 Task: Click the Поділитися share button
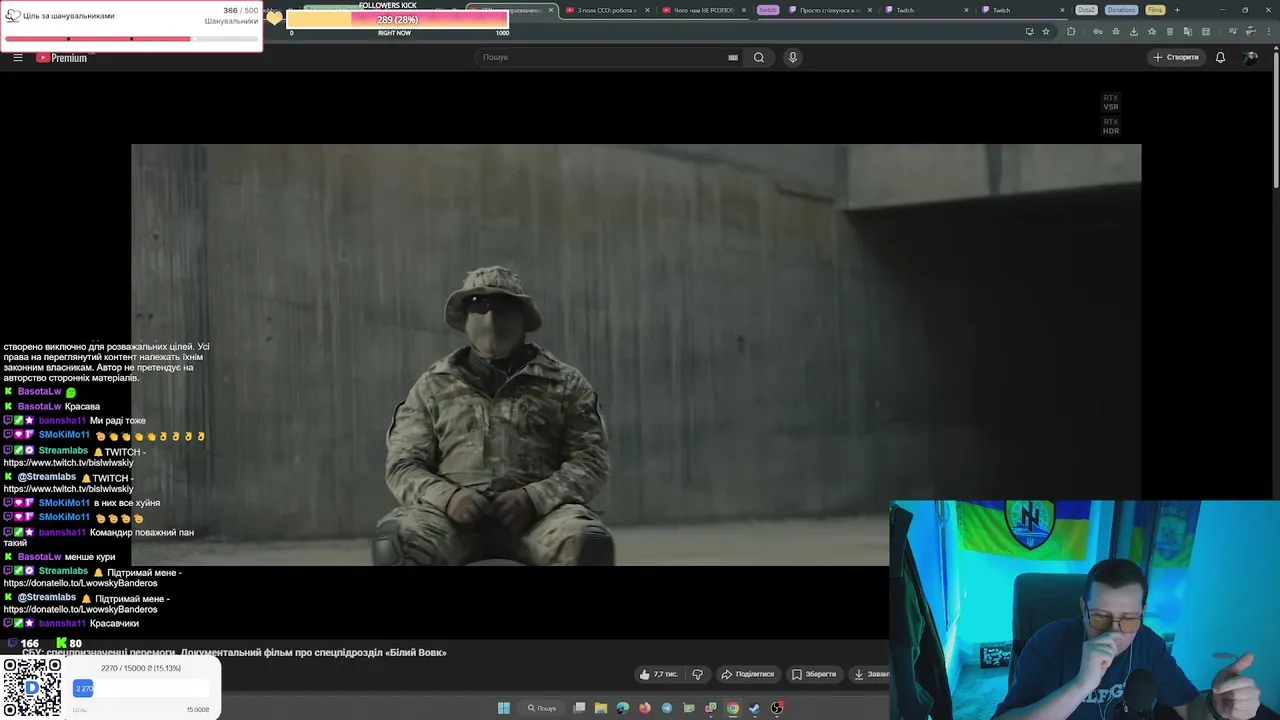pos(748,674)
